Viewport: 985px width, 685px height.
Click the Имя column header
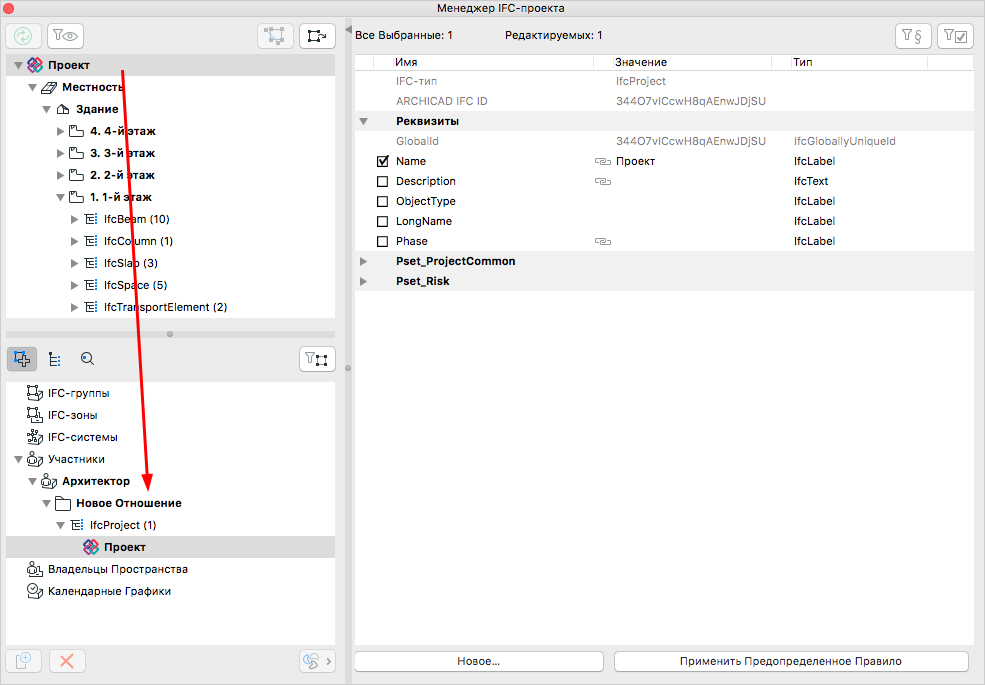click(x=492, y=62)
